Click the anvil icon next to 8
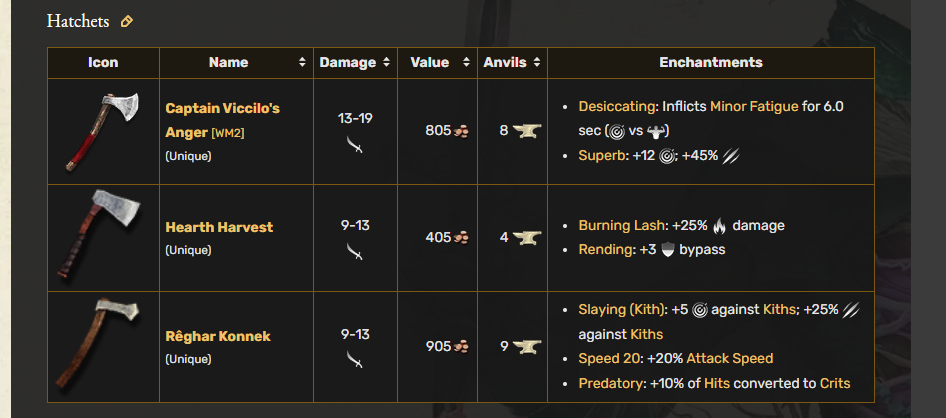 pyautogui.click(x=527, y=130)
